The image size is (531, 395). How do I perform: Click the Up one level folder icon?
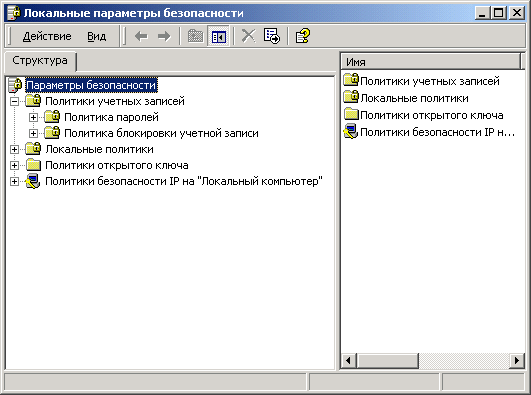click(195, 36)
